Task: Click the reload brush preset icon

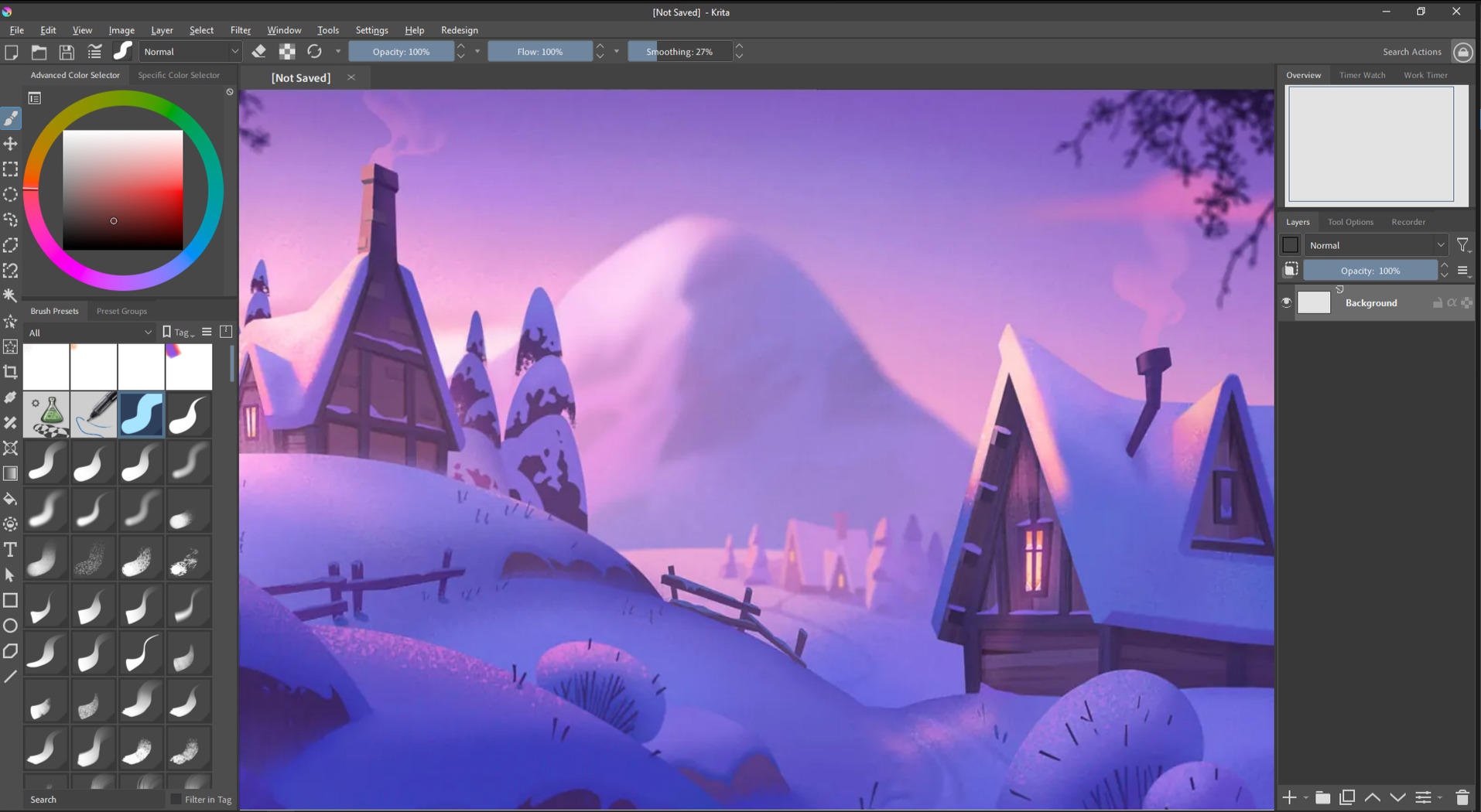Action: 314,52
